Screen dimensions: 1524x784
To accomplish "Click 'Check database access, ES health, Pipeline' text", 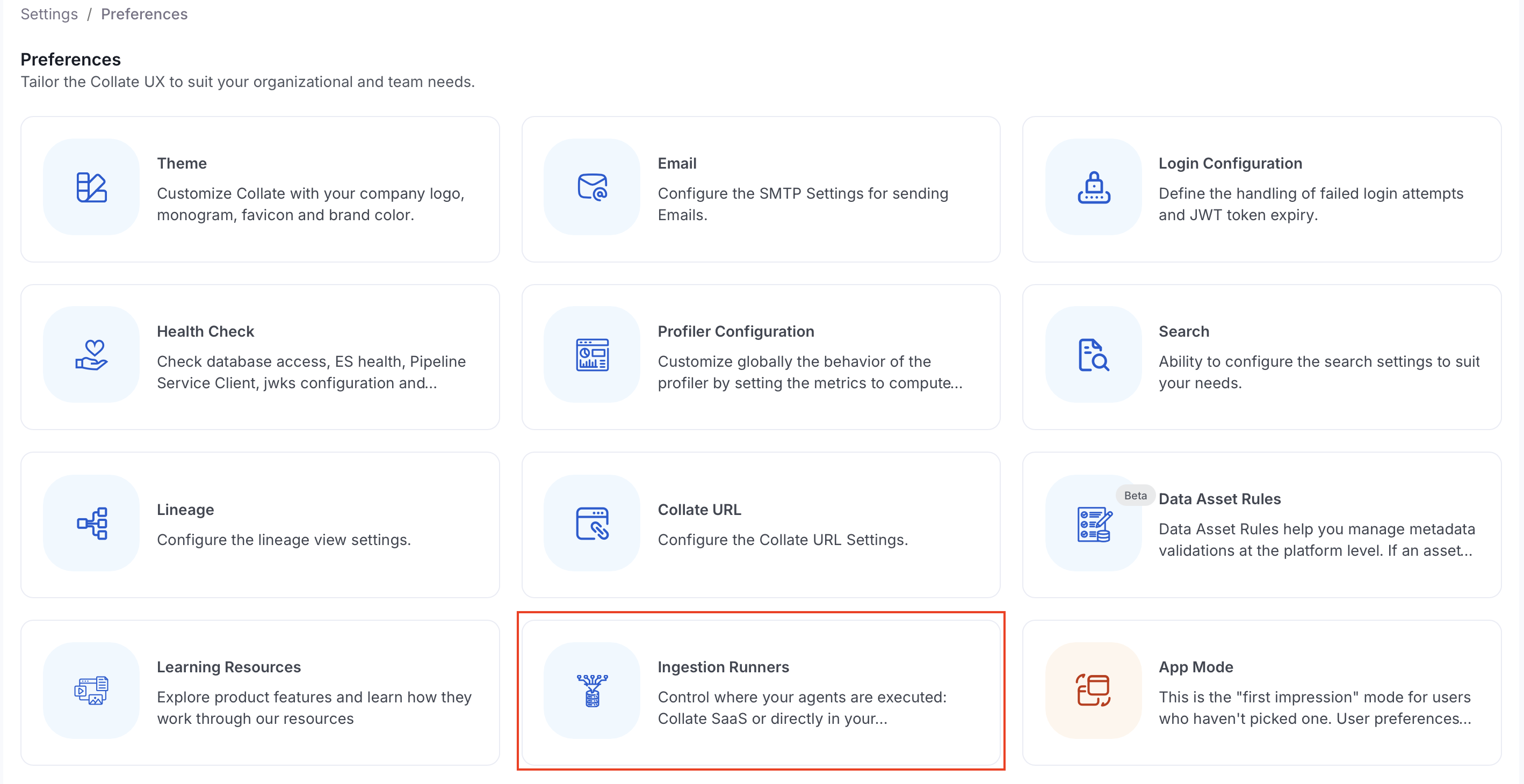I will [x=311, y=361].
